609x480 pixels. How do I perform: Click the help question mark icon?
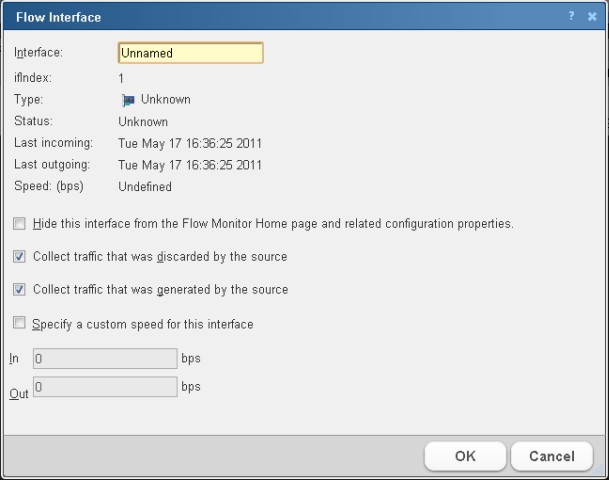tap(572, 16)
